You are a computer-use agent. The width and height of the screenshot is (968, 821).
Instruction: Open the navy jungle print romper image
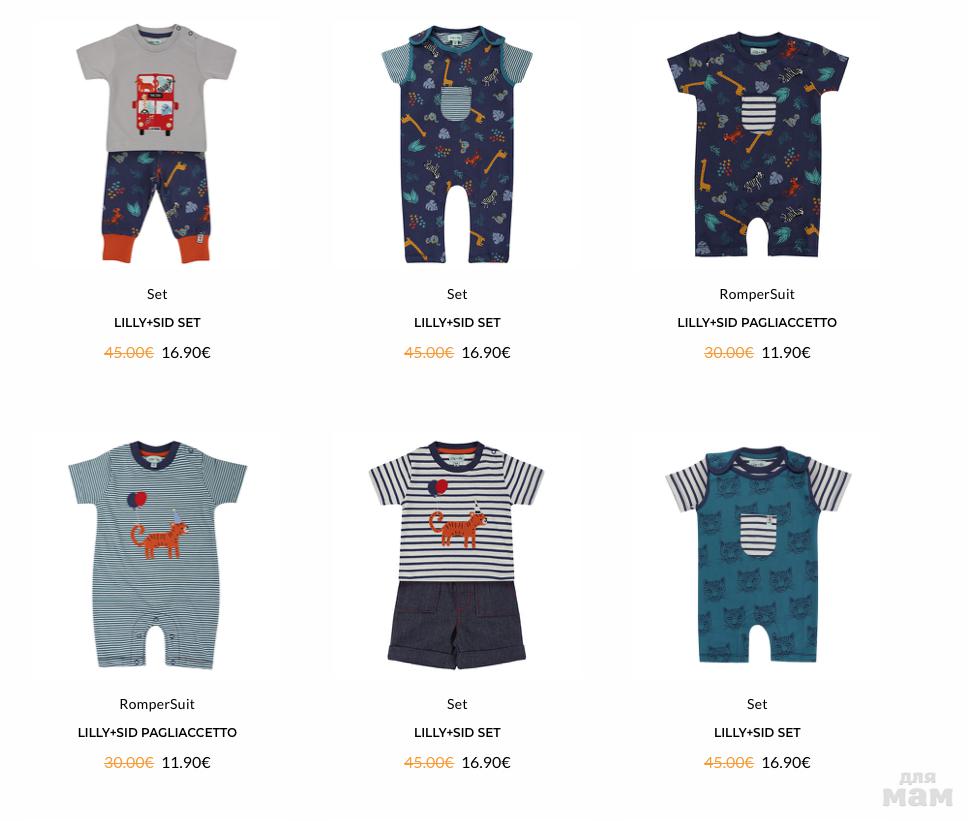tap(757, 145)
